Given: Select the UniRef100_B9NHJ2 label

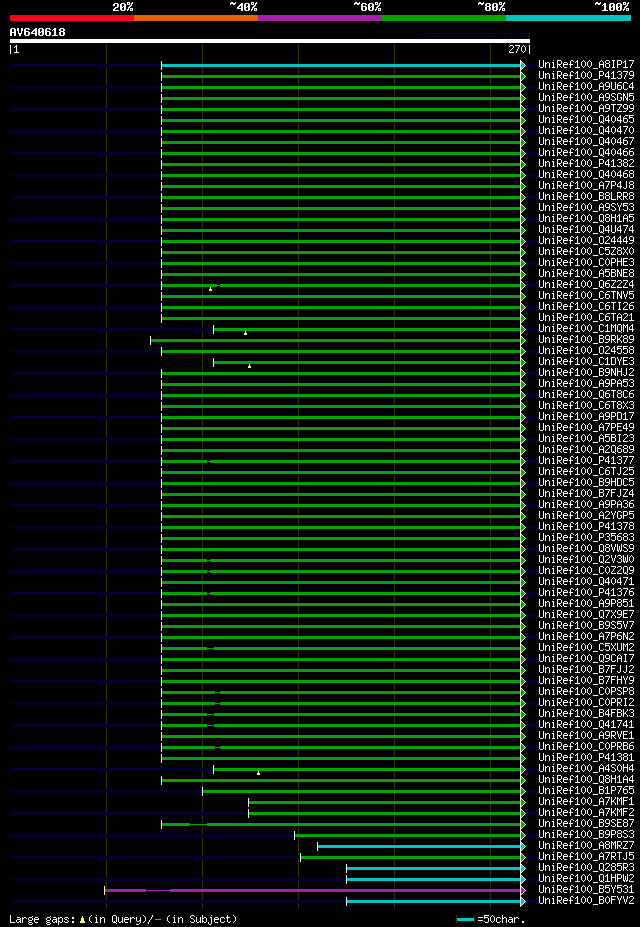Looking at the screenshot, I should coord(586,374).
